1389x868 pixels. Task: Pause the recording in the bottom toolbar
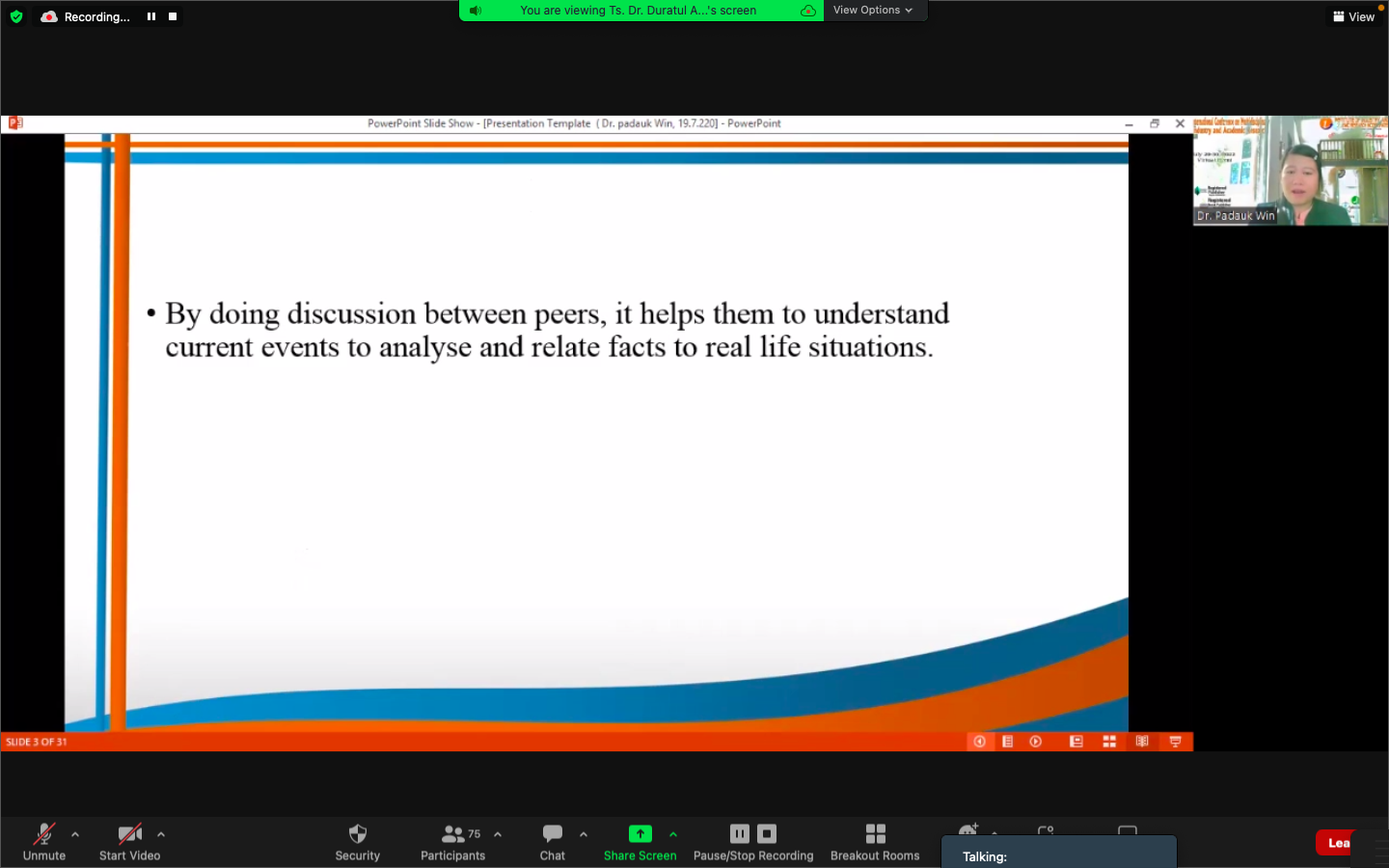pos(740,834)
